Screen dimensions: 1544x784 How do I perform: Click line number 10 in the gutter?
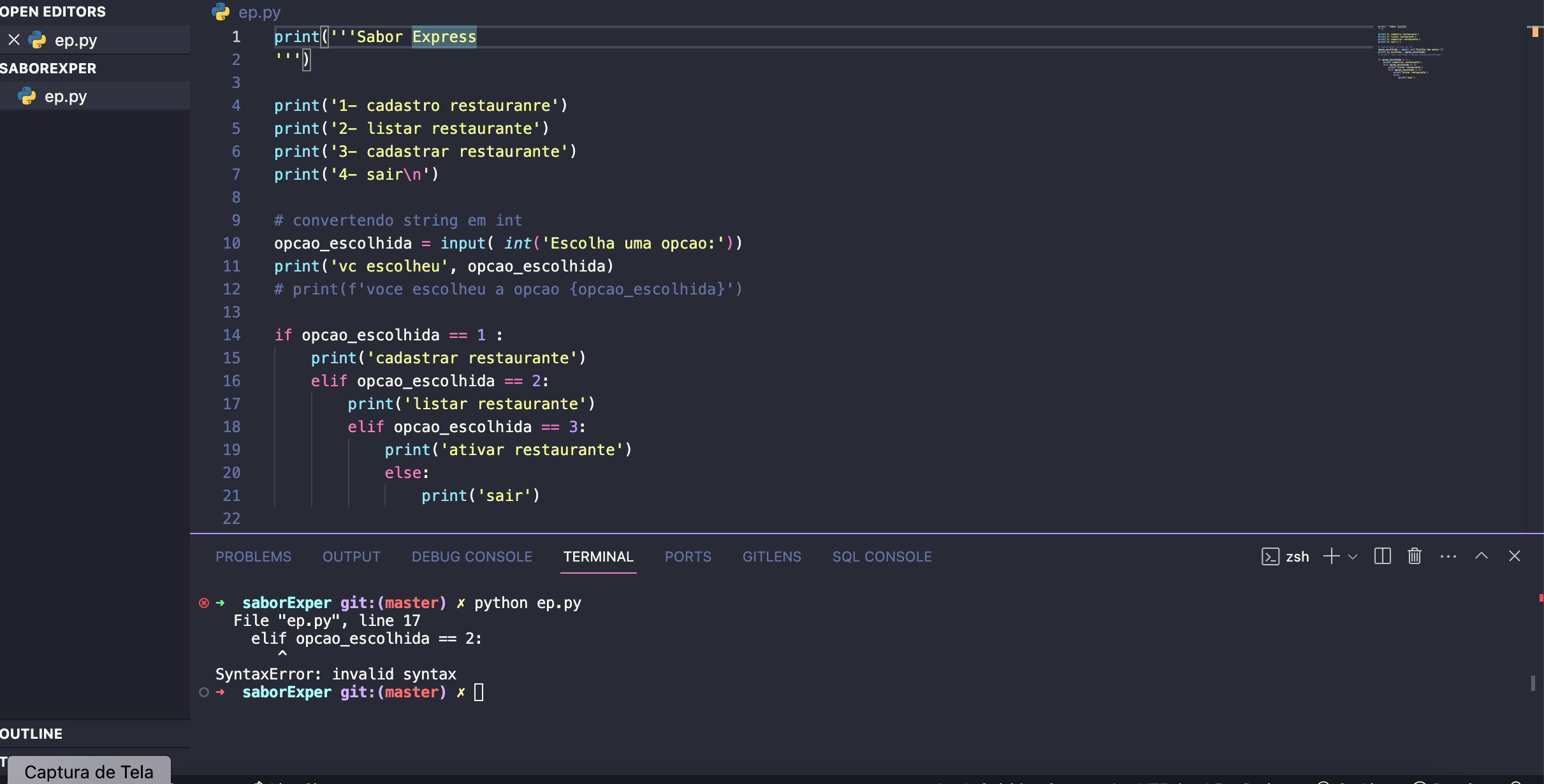click(231, 243)
